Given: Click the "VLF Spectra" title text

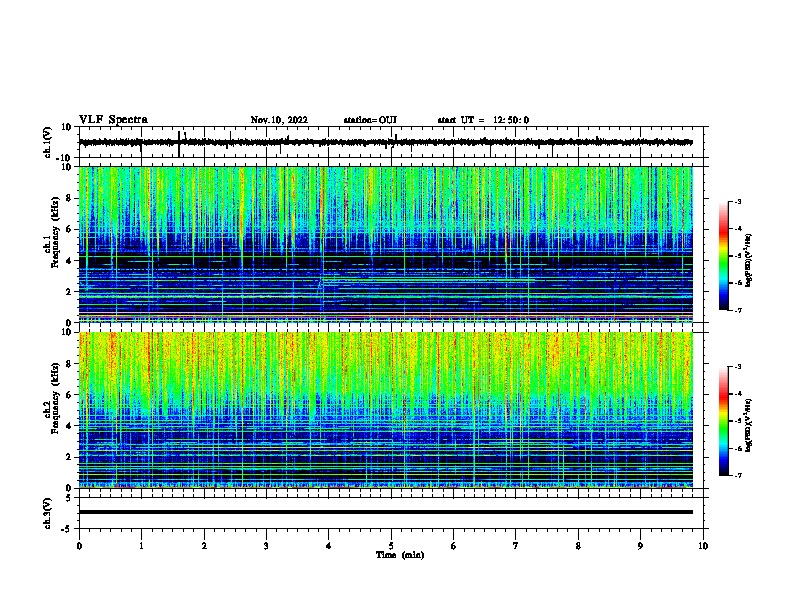Looking at the screenshot, I should (113, 120).
